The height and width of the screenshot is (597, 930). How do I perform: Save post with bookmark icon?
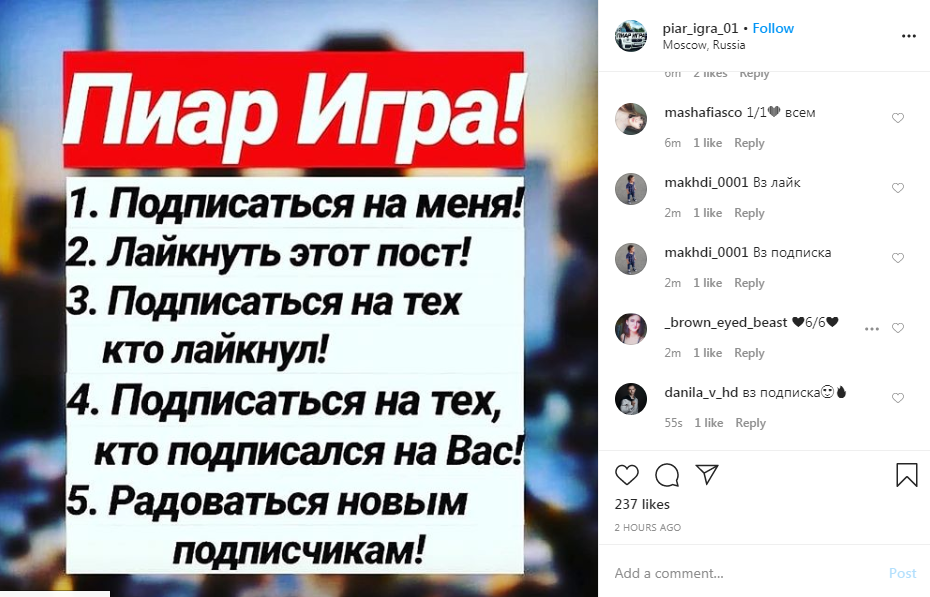pos(907,475)
